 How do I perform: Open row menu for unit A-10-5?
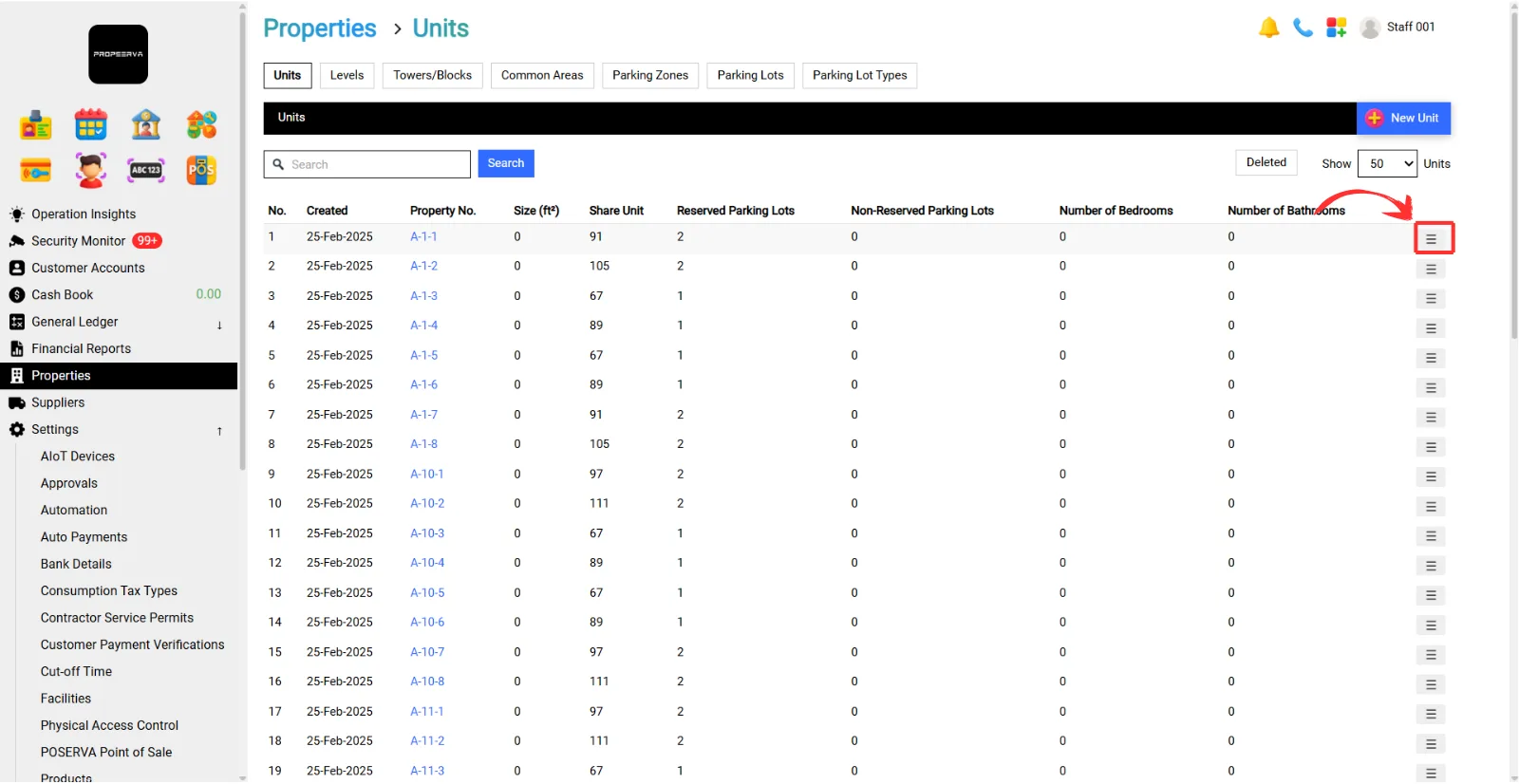(1431, 596)
